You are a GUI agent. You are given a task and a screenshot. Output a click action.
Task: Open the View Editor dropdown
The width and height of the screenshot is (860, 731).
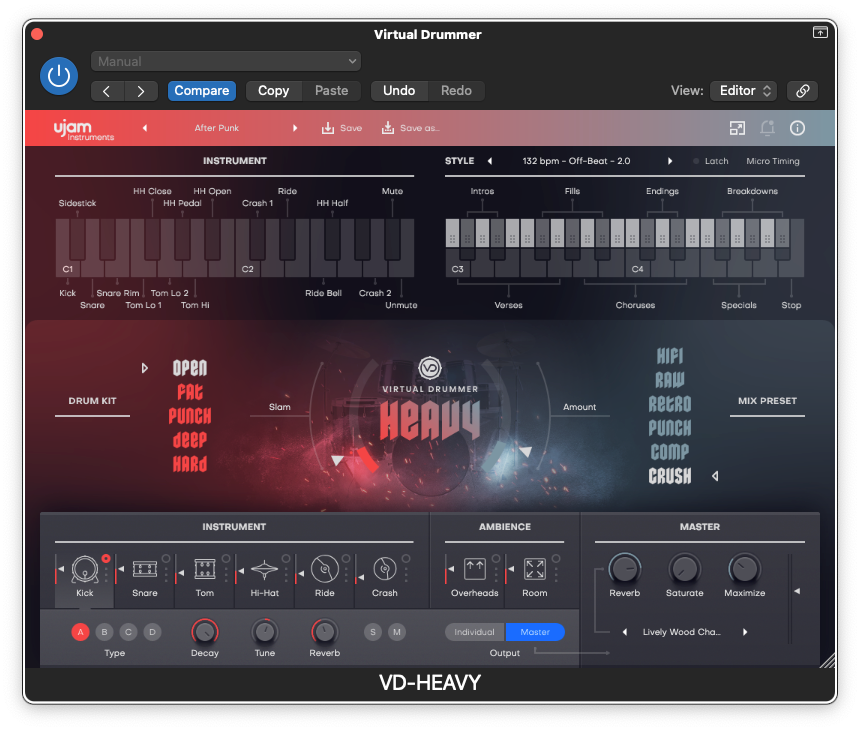click(x=744, y=91)
